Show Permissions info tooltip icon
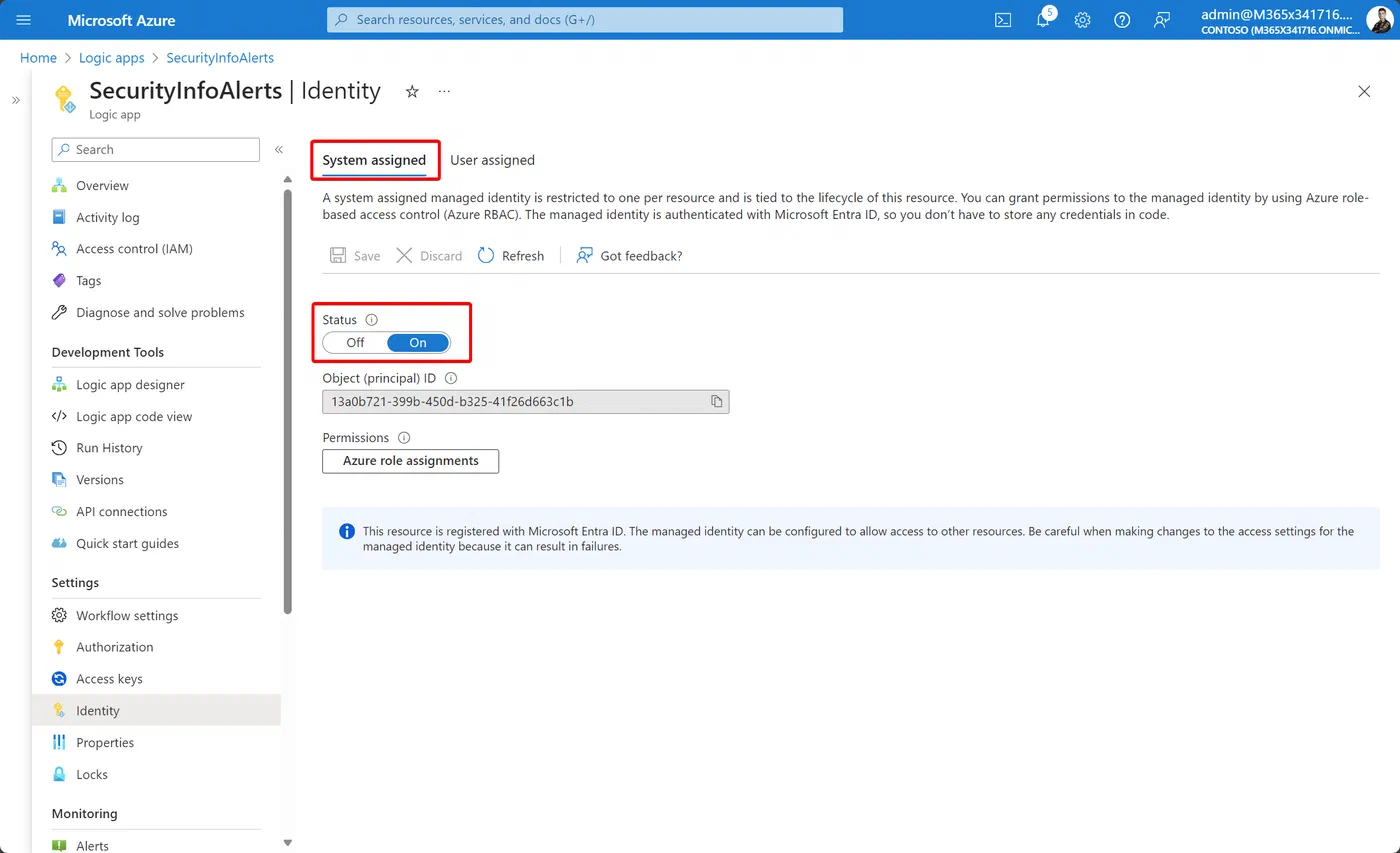Image resolution: width=1400 pixels, height=853 pixels. pyautogui.click(x=404, y=438)
